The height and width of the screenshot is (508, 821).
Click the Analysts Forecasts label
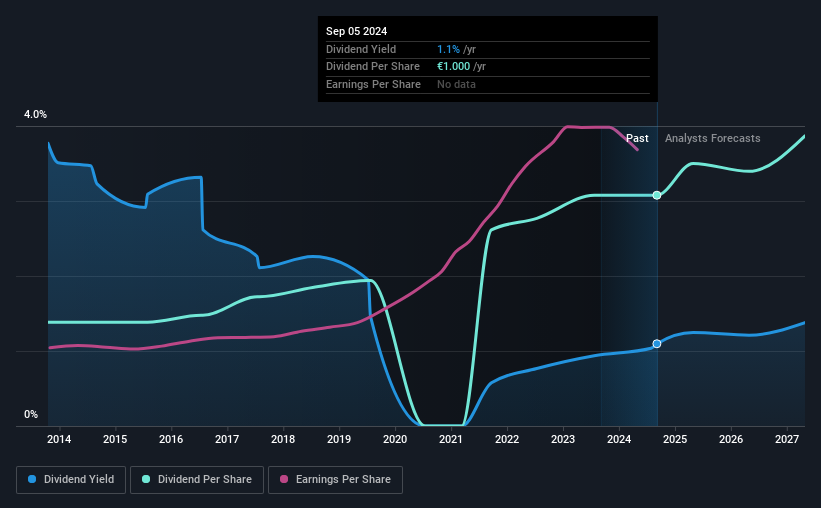(713, 138)
